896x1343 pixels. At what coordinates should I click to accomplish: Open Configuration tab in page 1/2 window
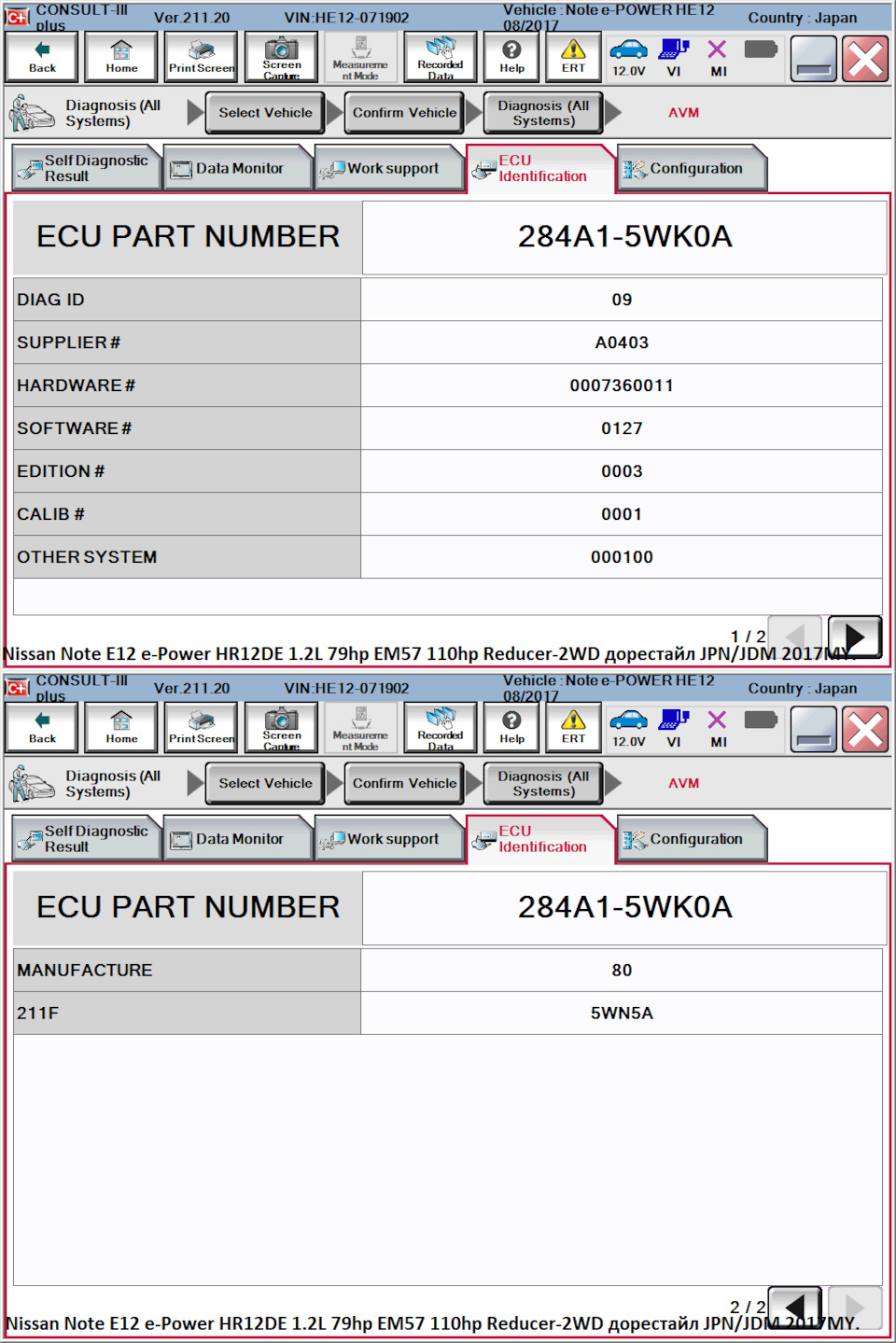[693, 168]
